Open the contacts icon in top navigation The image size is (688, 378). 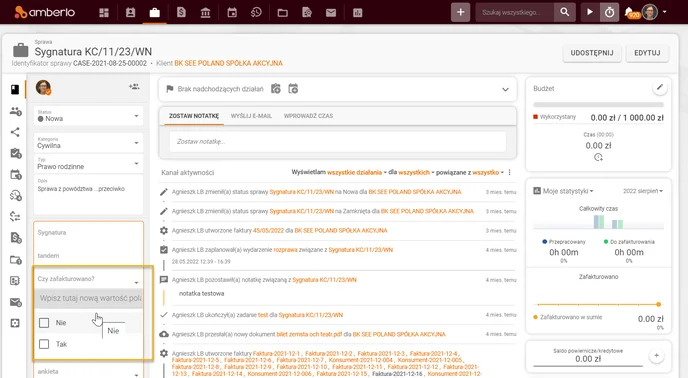pos(130,12)
